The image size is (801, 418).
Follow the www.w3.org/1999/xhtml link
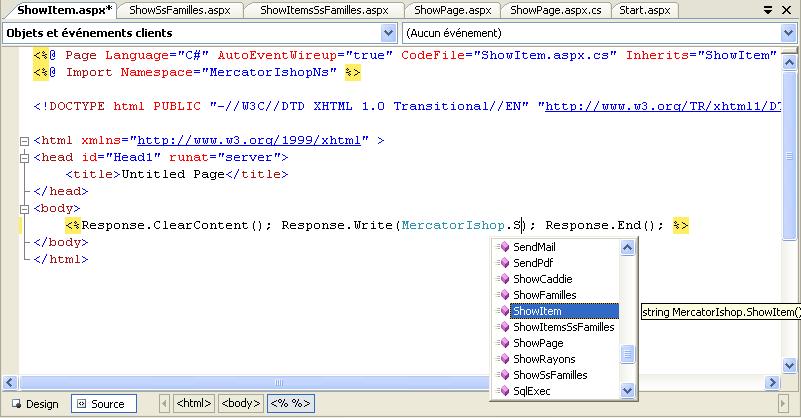click(249, 140)
